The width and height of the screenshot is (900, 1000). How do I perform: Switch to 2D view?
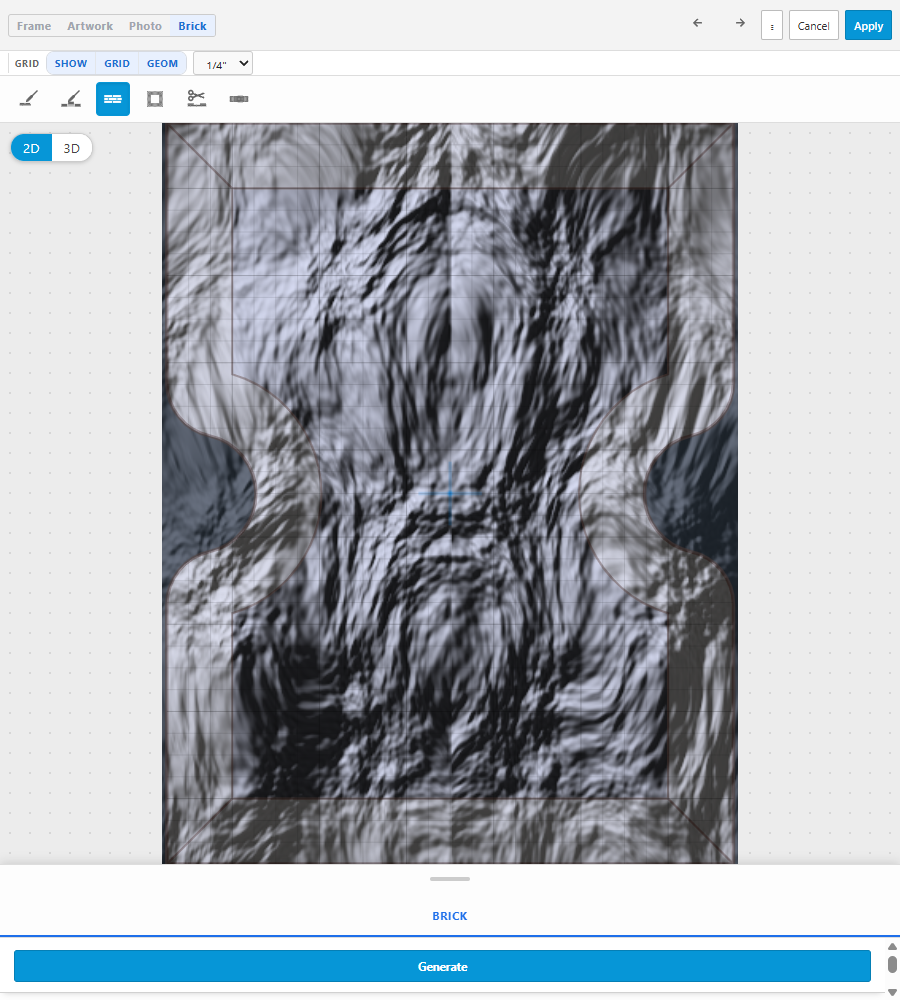(31, 148)
